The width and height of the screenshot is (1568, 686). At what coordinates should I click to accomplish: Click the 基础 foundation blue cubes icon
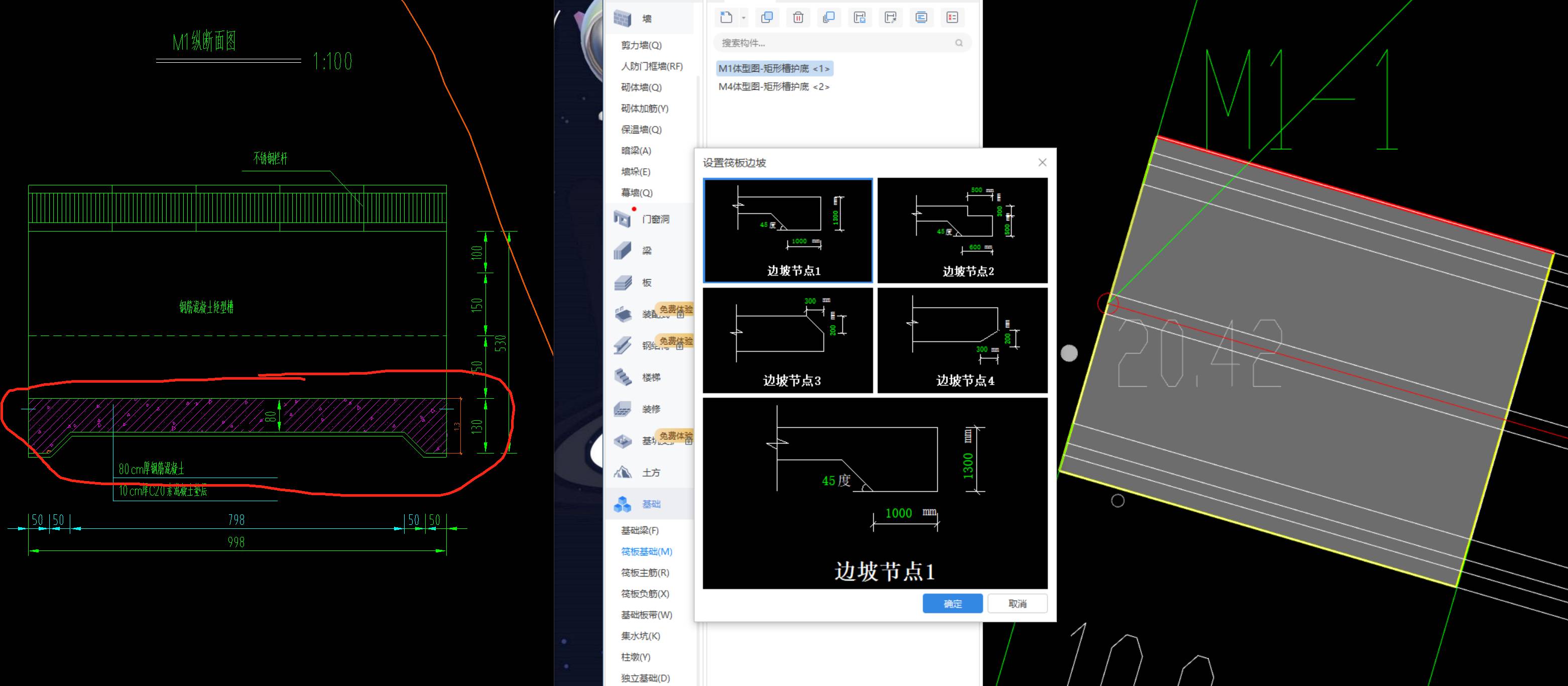[622, 504]
